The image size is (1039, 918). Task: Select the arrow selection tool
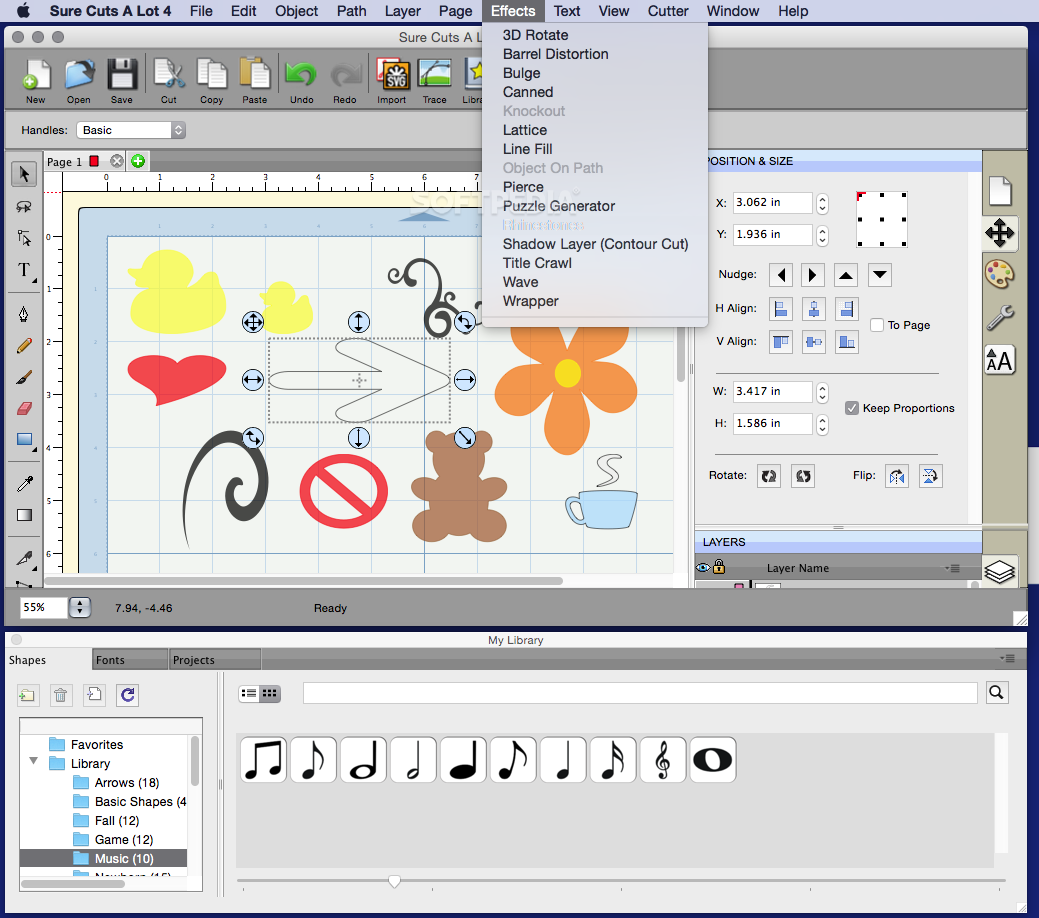pyautogui.click(x=24, y=174)
